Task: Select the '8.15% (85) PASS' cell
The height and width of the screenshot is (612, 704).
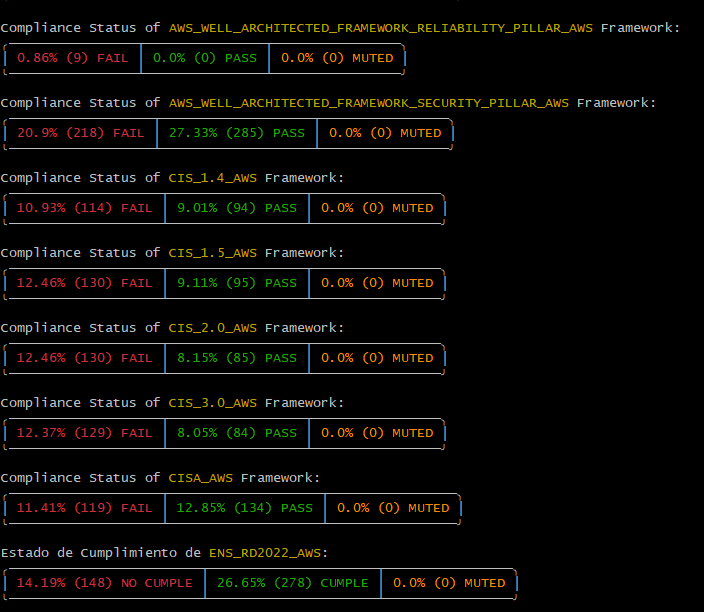Action: [x=237, y=358]
